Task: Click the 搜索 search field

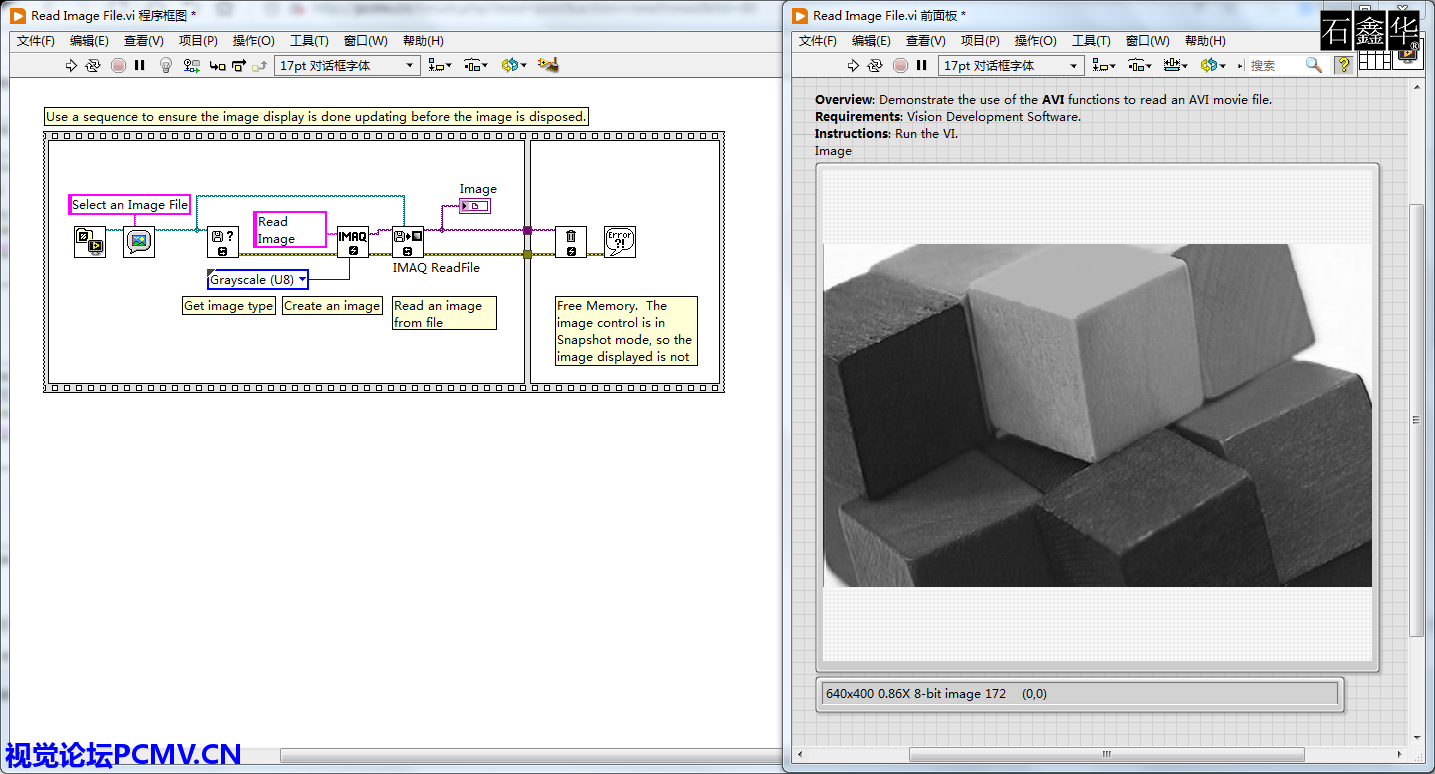Action: click(1275, 66)
